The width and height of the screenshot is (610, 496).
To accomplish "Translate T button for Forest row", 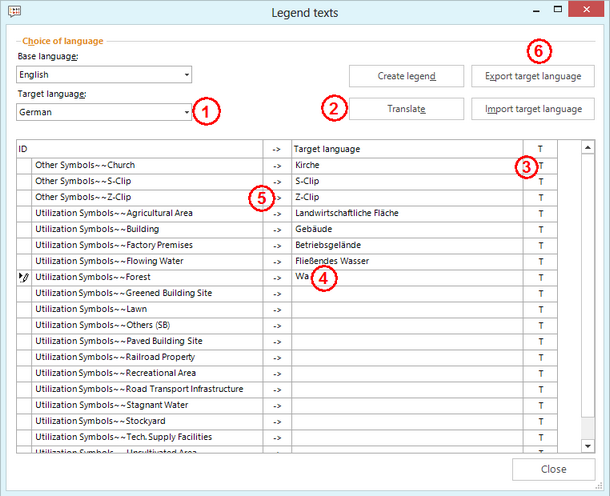I will tap(540, 277).
